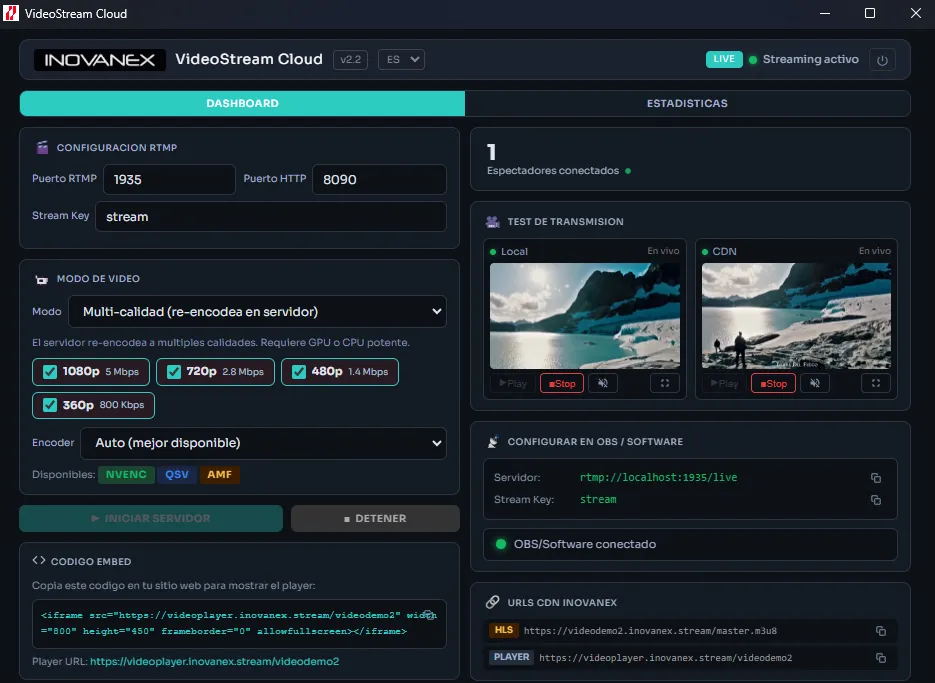The height and width of the screenshot is (683, 935).
Task: Open the Encoder selection dropdown
Action: pyautogui.click(x=263, y=443)
